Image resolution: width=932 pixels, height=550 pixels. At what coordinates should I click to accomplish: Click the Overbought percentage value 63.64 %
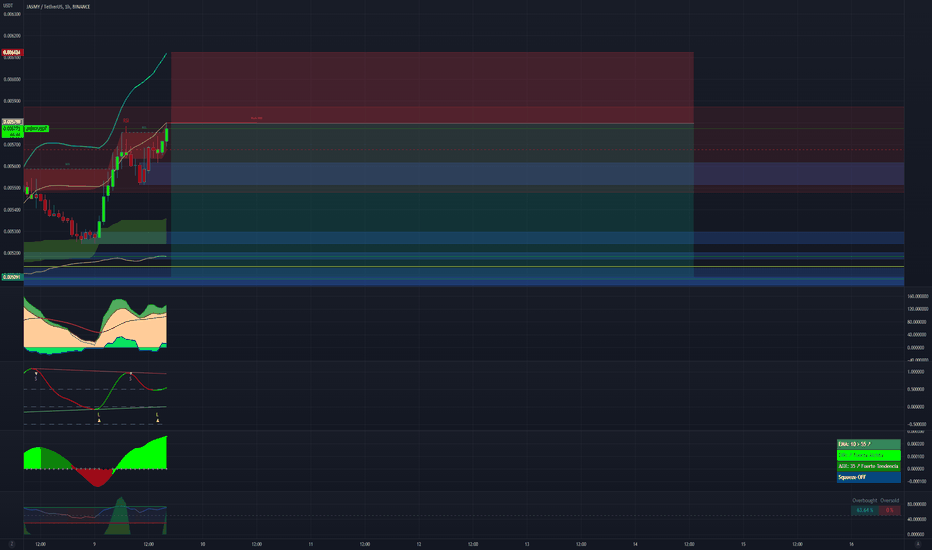[x=865, y=510]
